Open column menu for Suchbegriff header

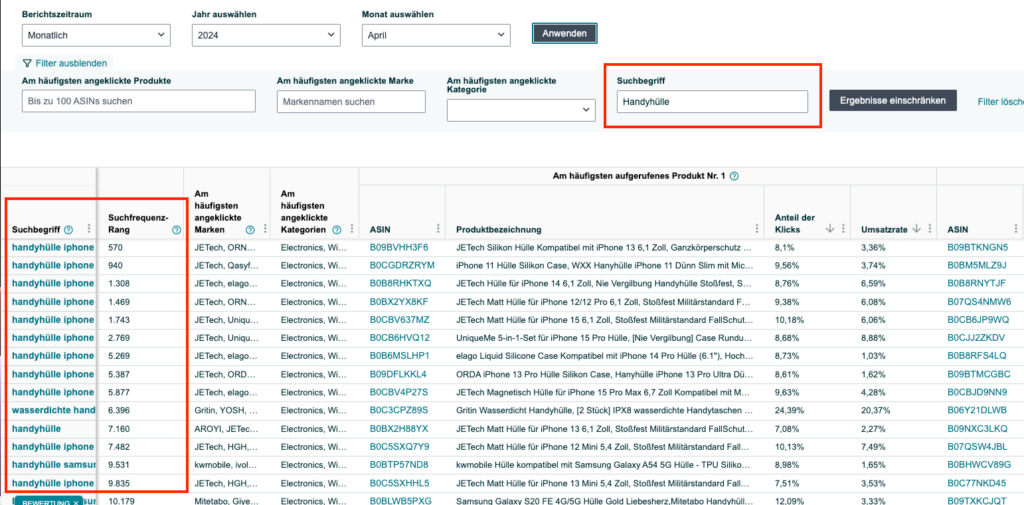point(89,229)
